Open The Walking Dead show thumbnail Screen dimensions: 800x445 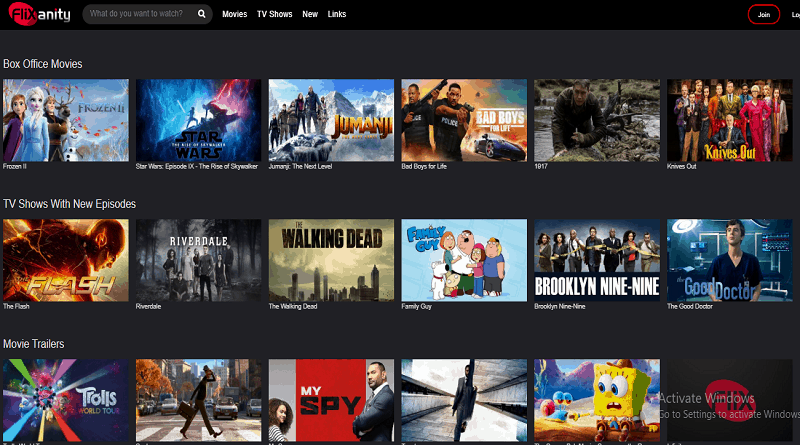pyautogui.click(x=331, y=259)
